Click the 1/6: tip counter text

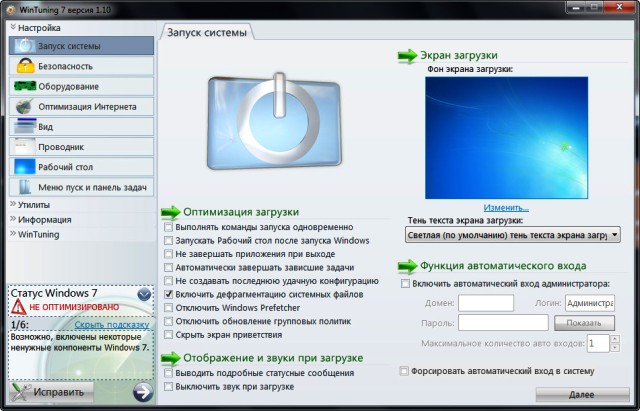coord(20,325)
